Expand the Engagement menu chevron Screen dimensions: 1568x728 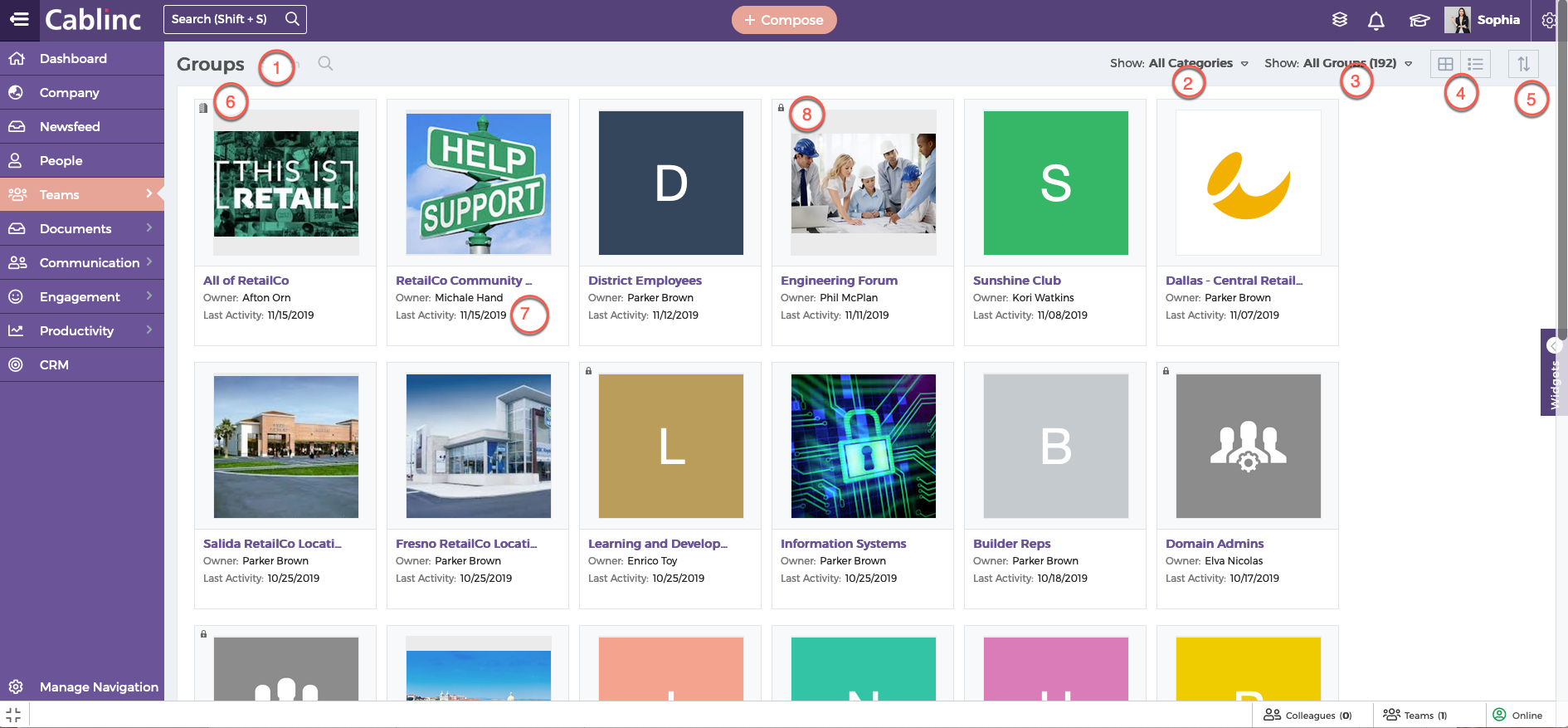coord(149,296)
